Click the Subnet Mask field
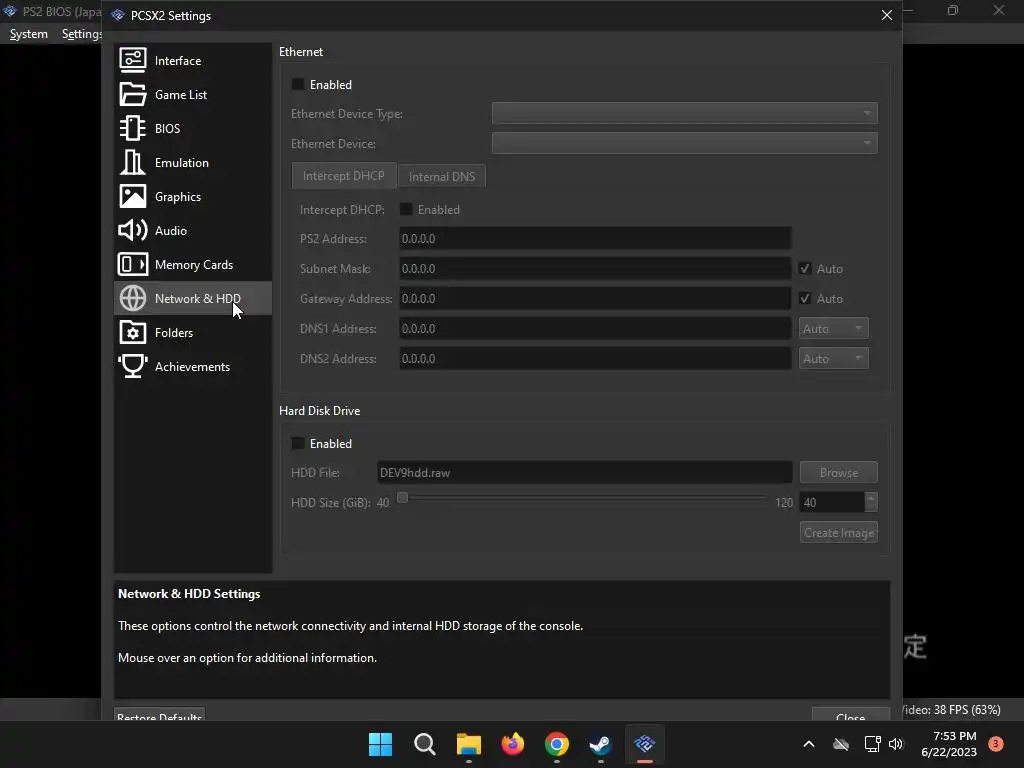 click(x=595, y=268)
